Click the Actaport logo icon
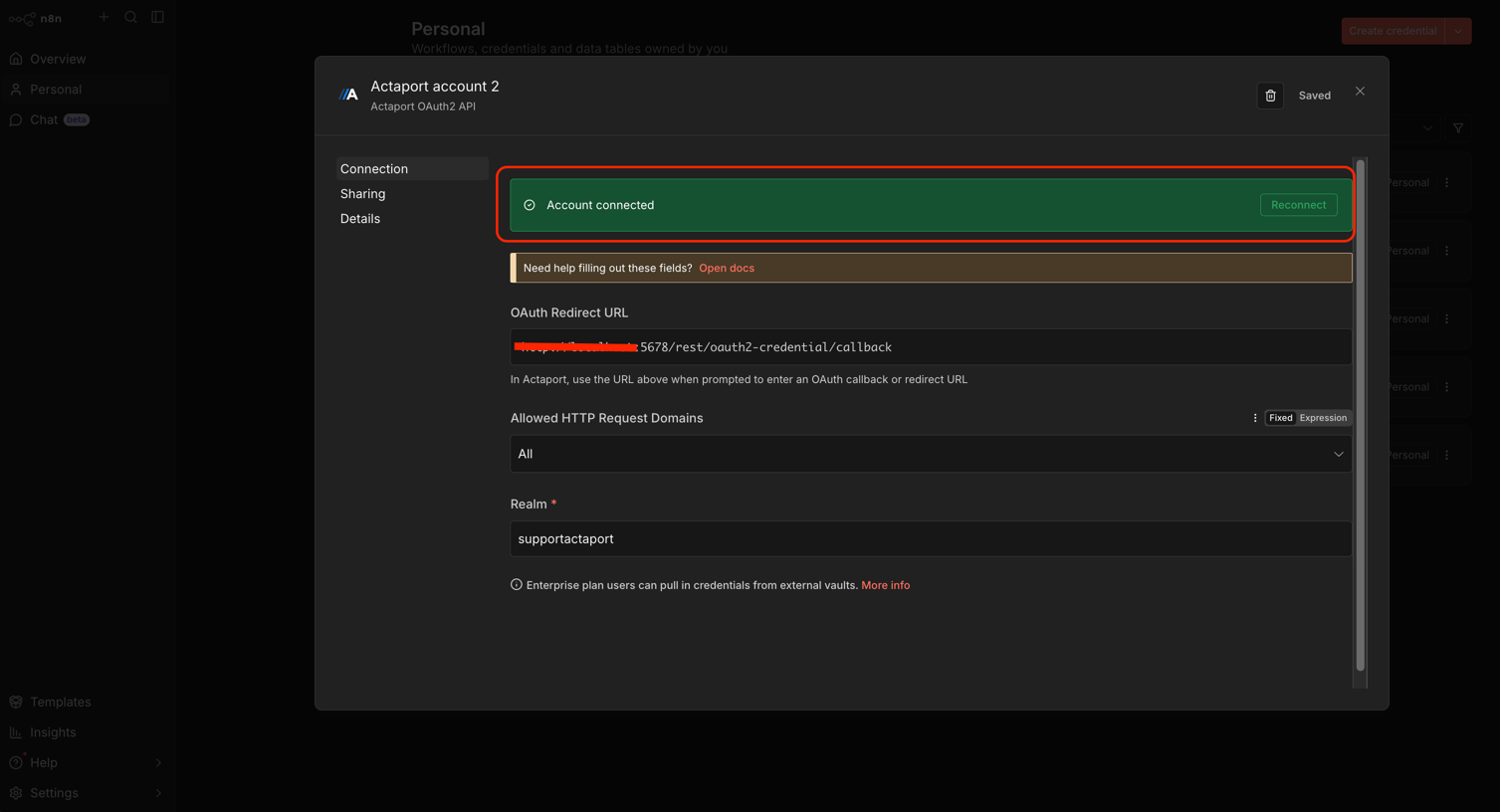Screen dimensions: 1500x812 click(348, 95)
